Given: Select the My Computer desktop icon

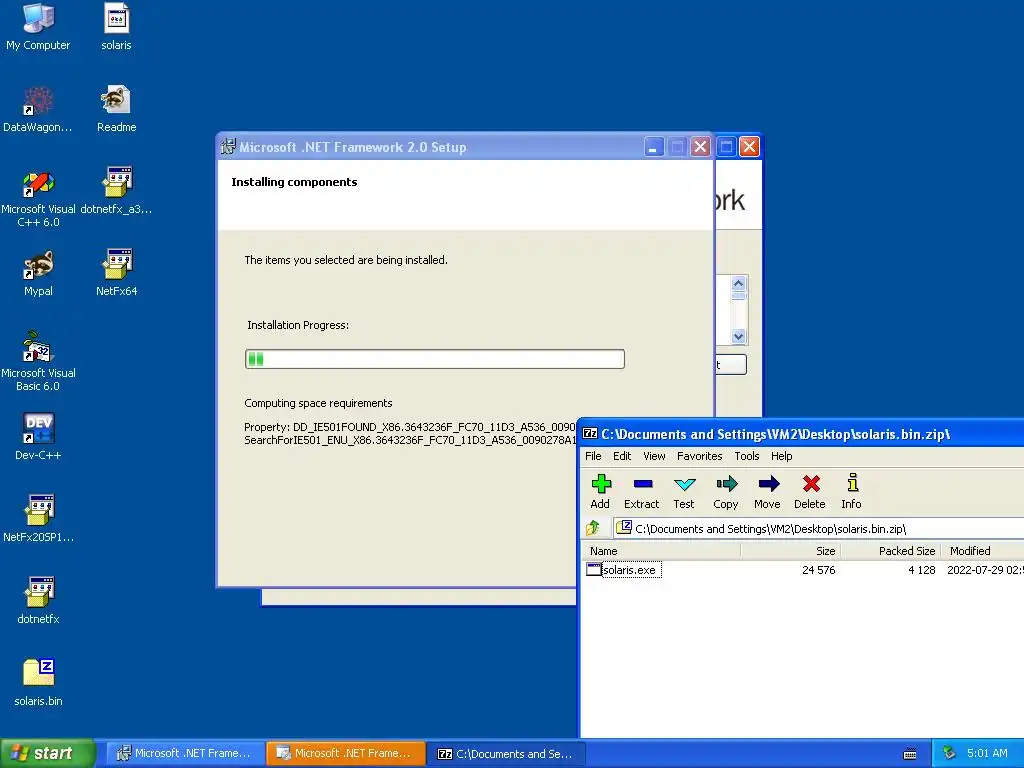Looking at the screenshot, I should (38, 27).
